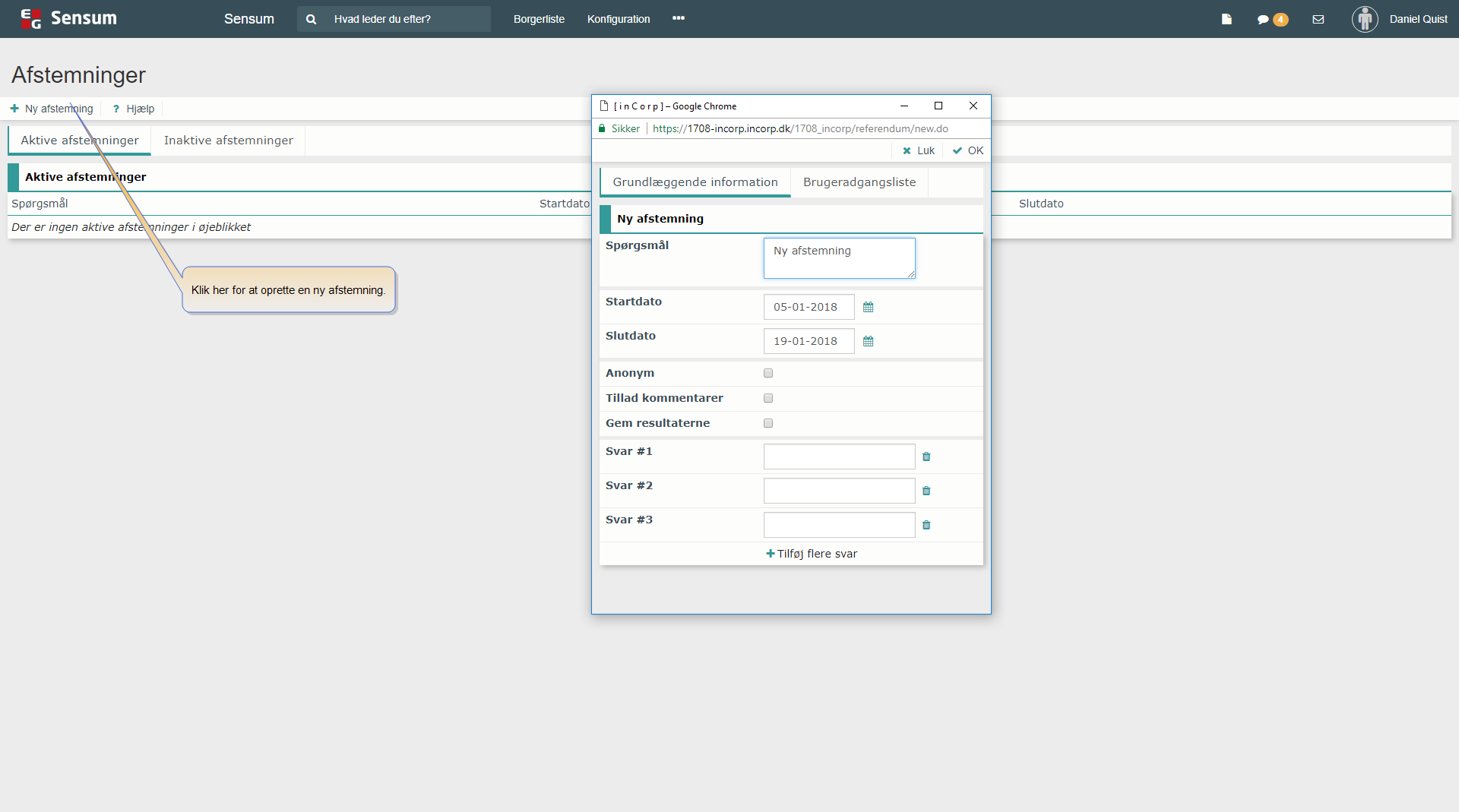Click Sensum navigation item

[x=248, y=19]
